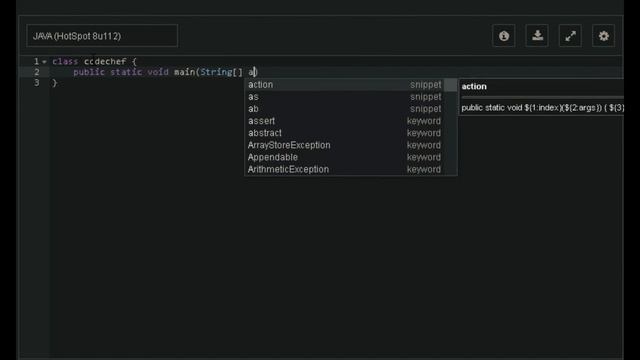The width and height of the screenshot is (640, 360).
Task: Click the 'ccdechef' class name in code
Action: (105, 61)
